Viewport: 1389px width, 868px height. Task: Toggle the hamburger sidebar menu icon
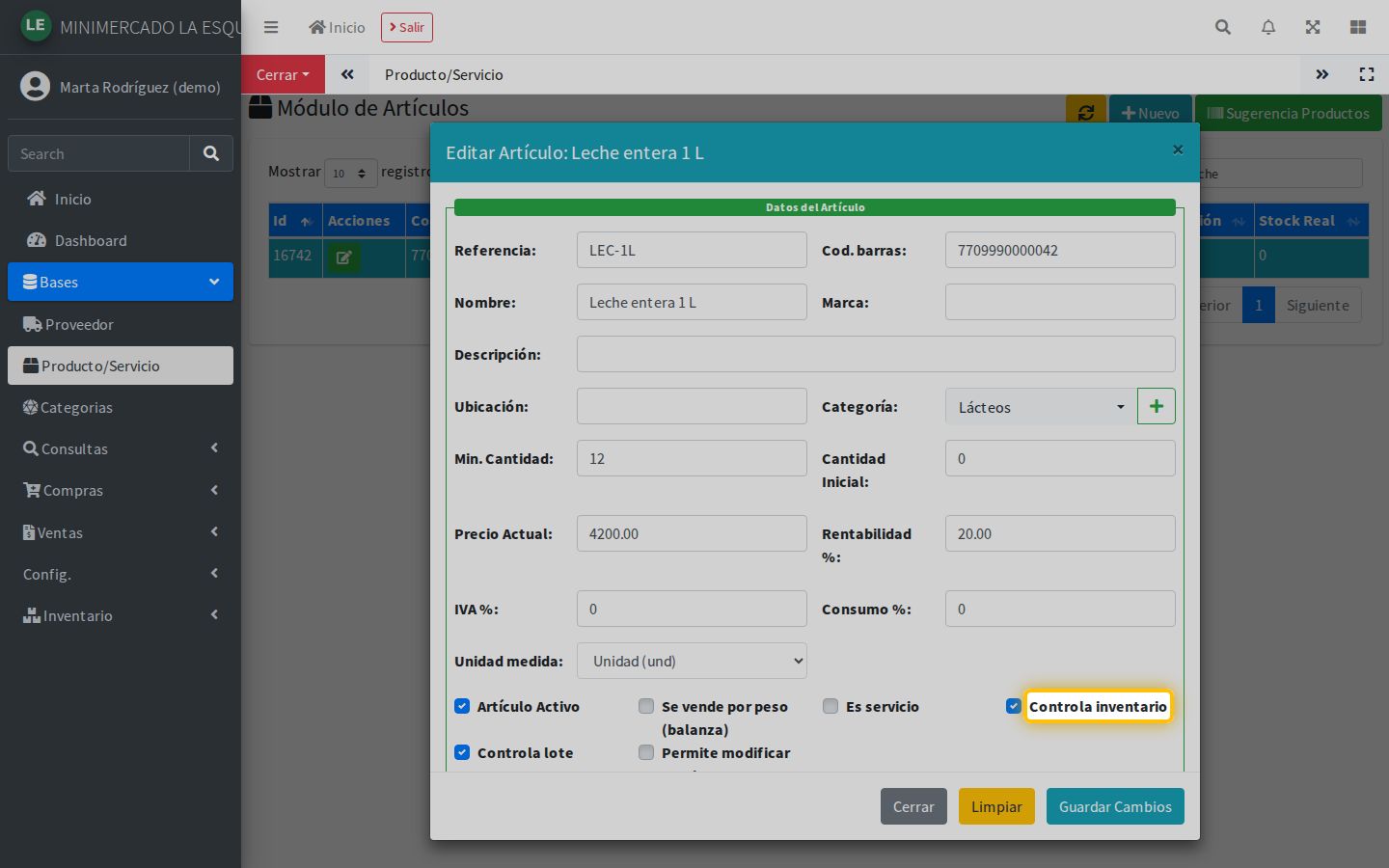(x=271, y=27)
